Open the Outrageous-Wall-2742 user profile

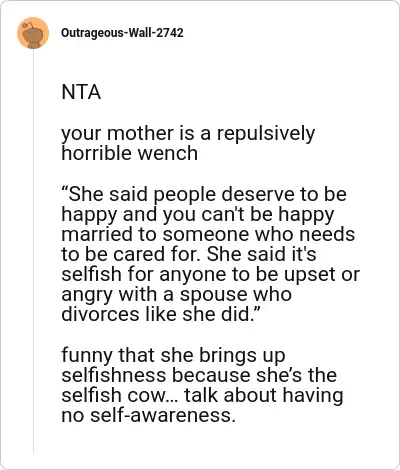(122, 33)
